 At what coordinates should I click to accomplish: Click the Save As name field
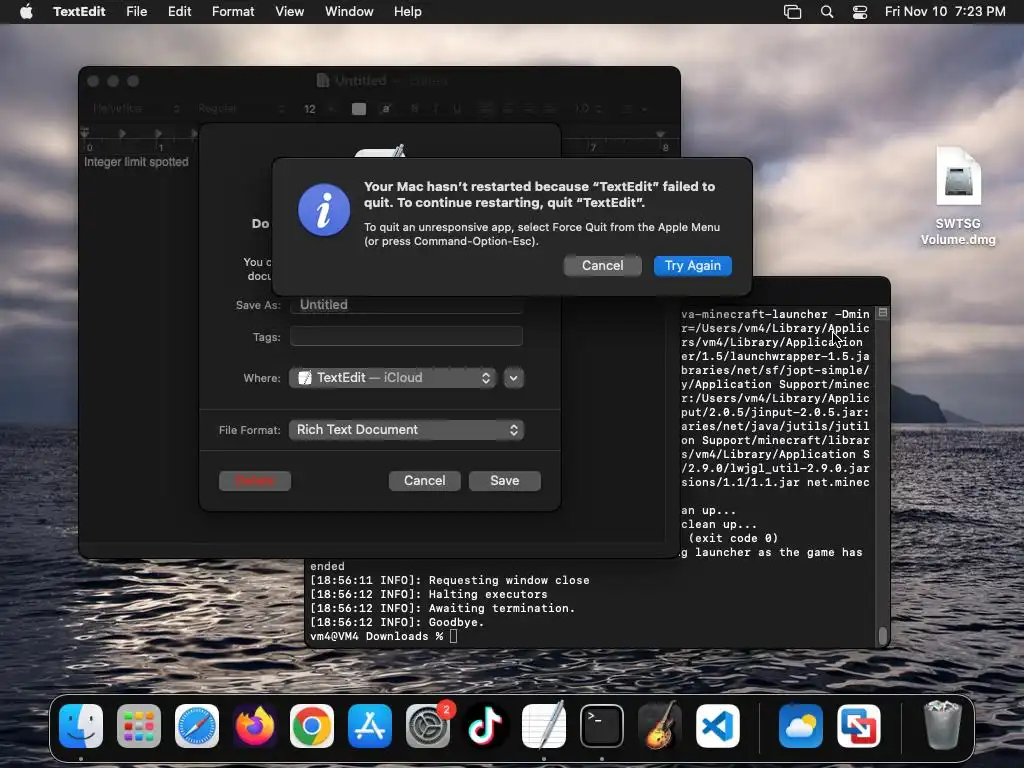pos(406,304)
